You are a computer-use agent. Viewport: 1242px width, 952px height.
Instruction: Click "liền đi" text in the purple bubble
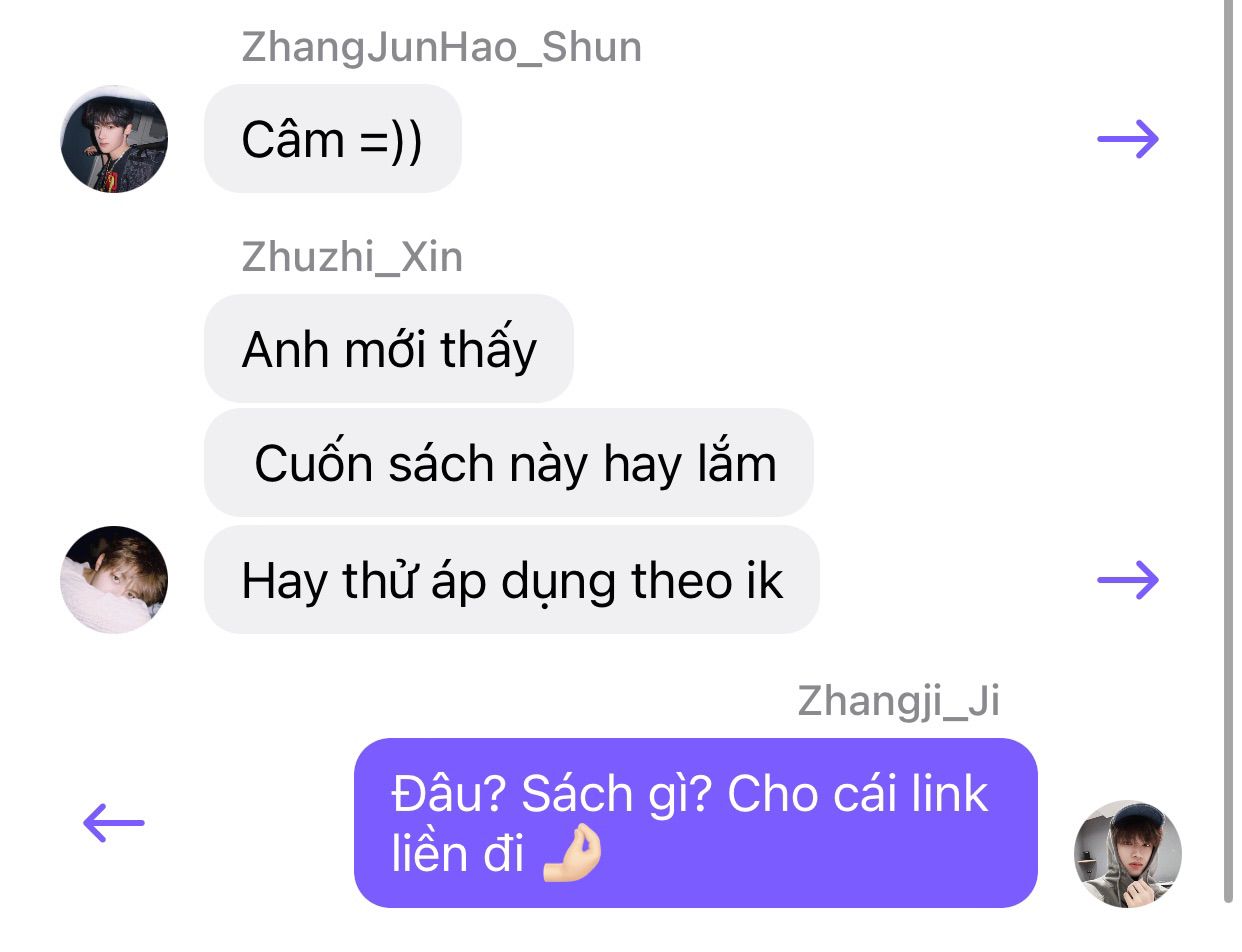(458, 856)
